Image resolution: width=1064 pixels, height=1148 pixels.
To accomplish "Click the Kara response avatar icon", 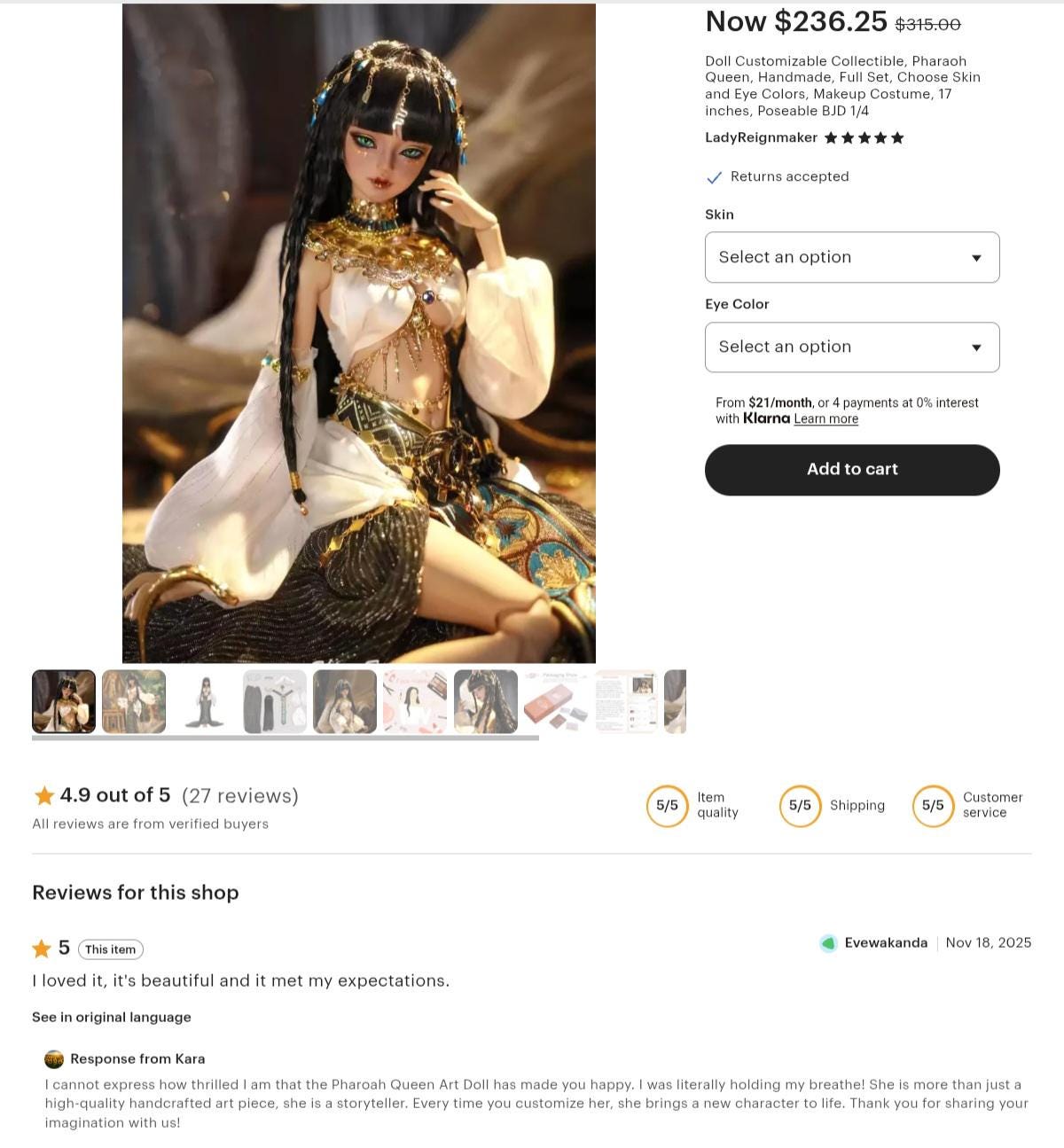I will (54, 1058).
